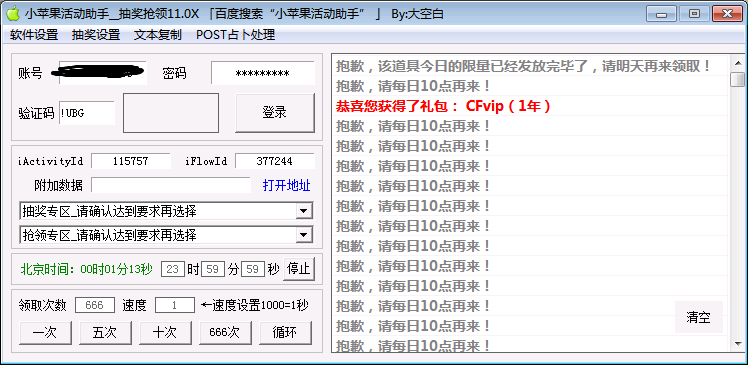Open the 软件设置 menu

34,35
